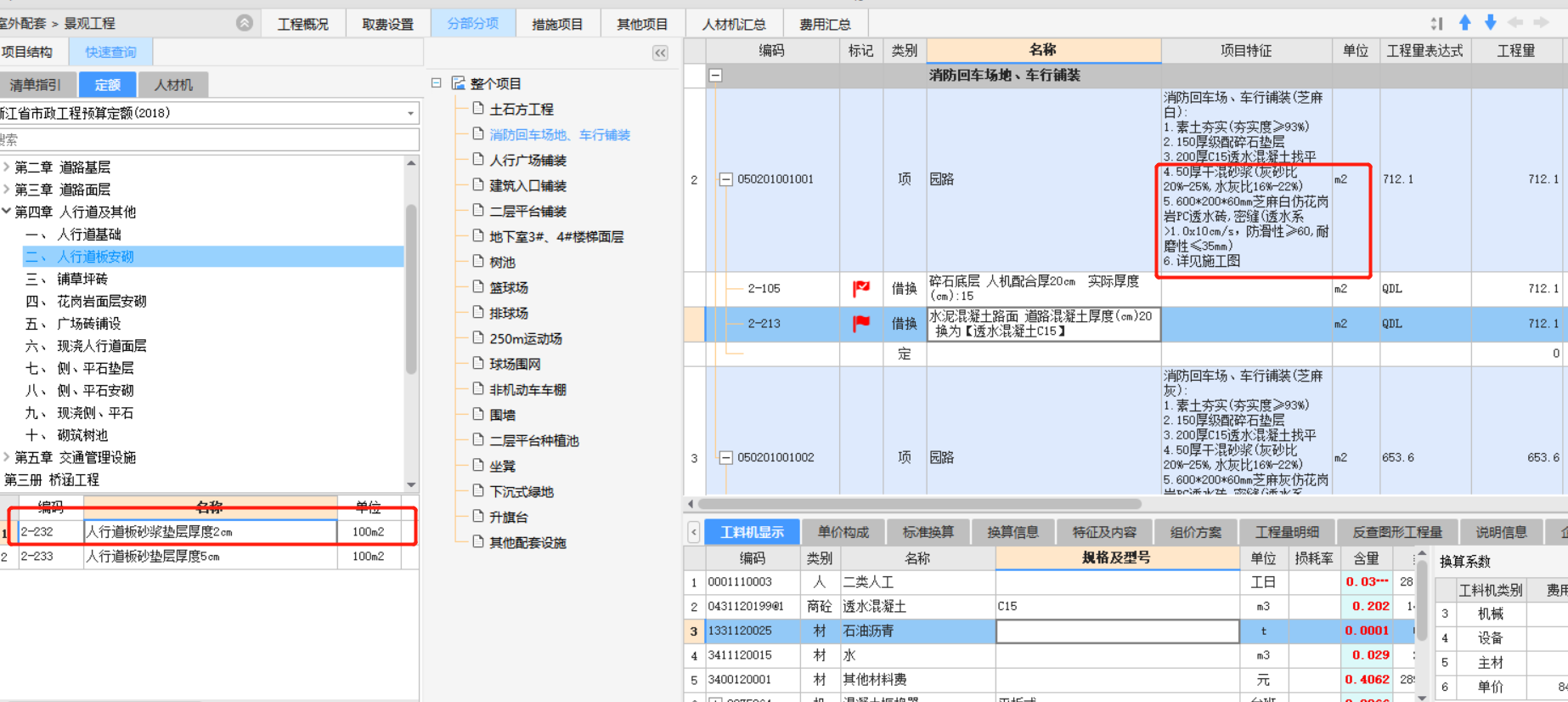
Task: Click the main table horizontal scrollbar
Action: click(920, 503)
